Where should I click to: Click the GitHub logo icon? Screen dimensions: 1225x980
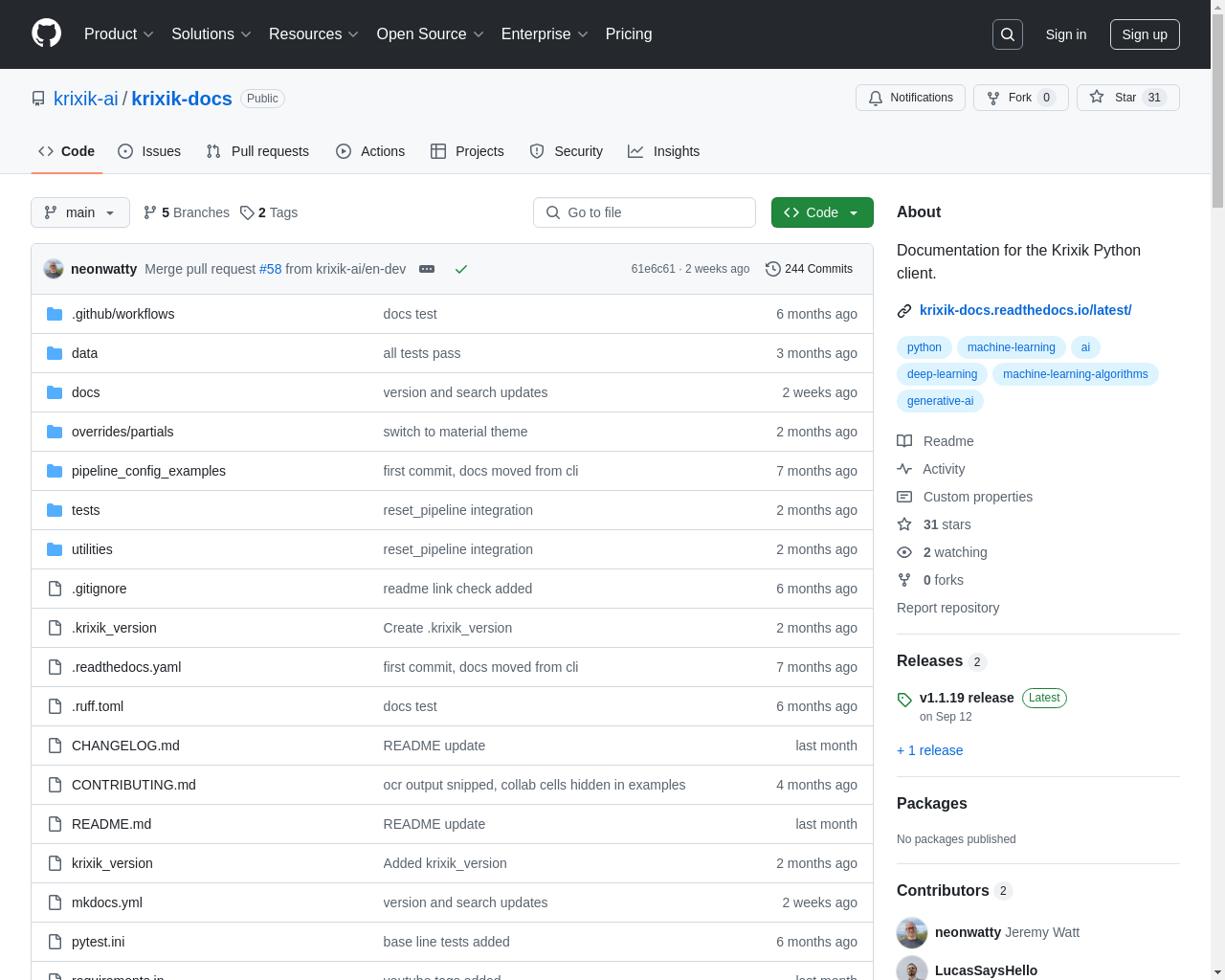point(46,33)
